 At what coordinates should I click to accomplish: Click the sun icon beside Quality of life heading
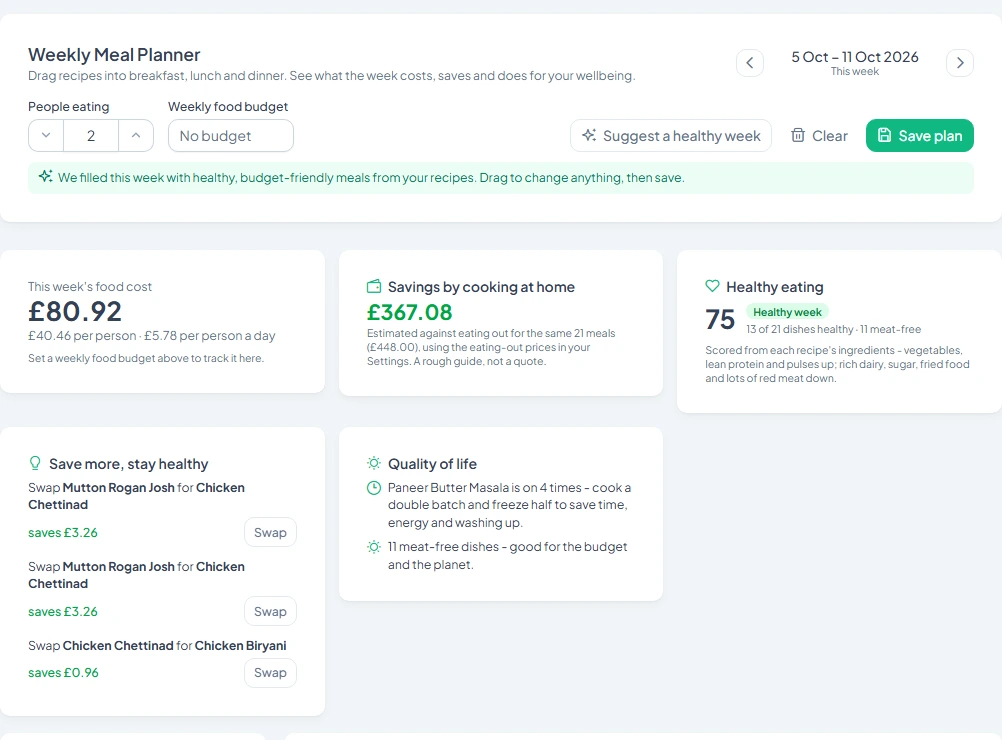coord(374,463)
